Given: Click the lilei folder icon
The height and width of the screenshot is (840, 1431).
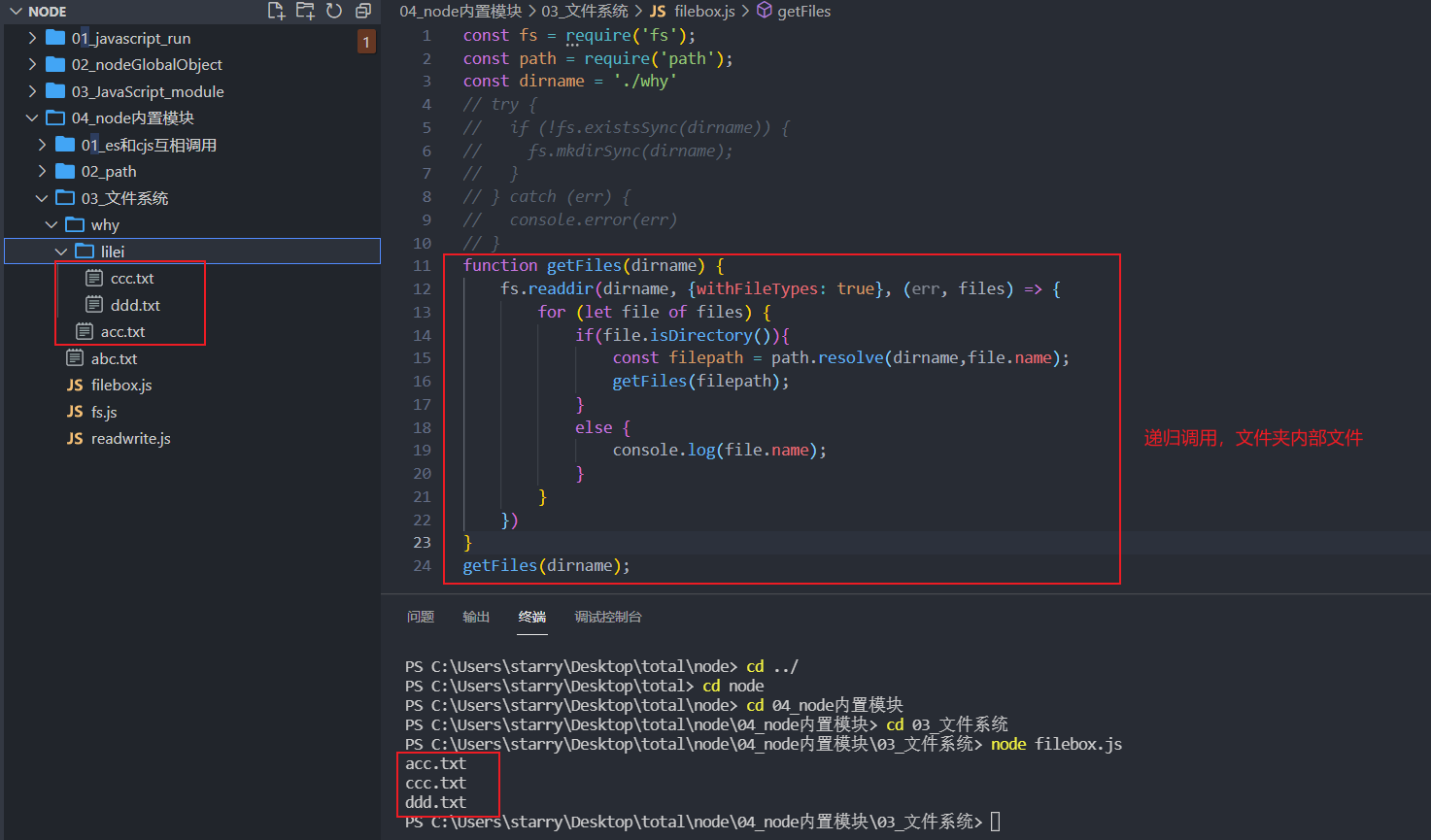Looking at the screenshot, I should 85,252.
